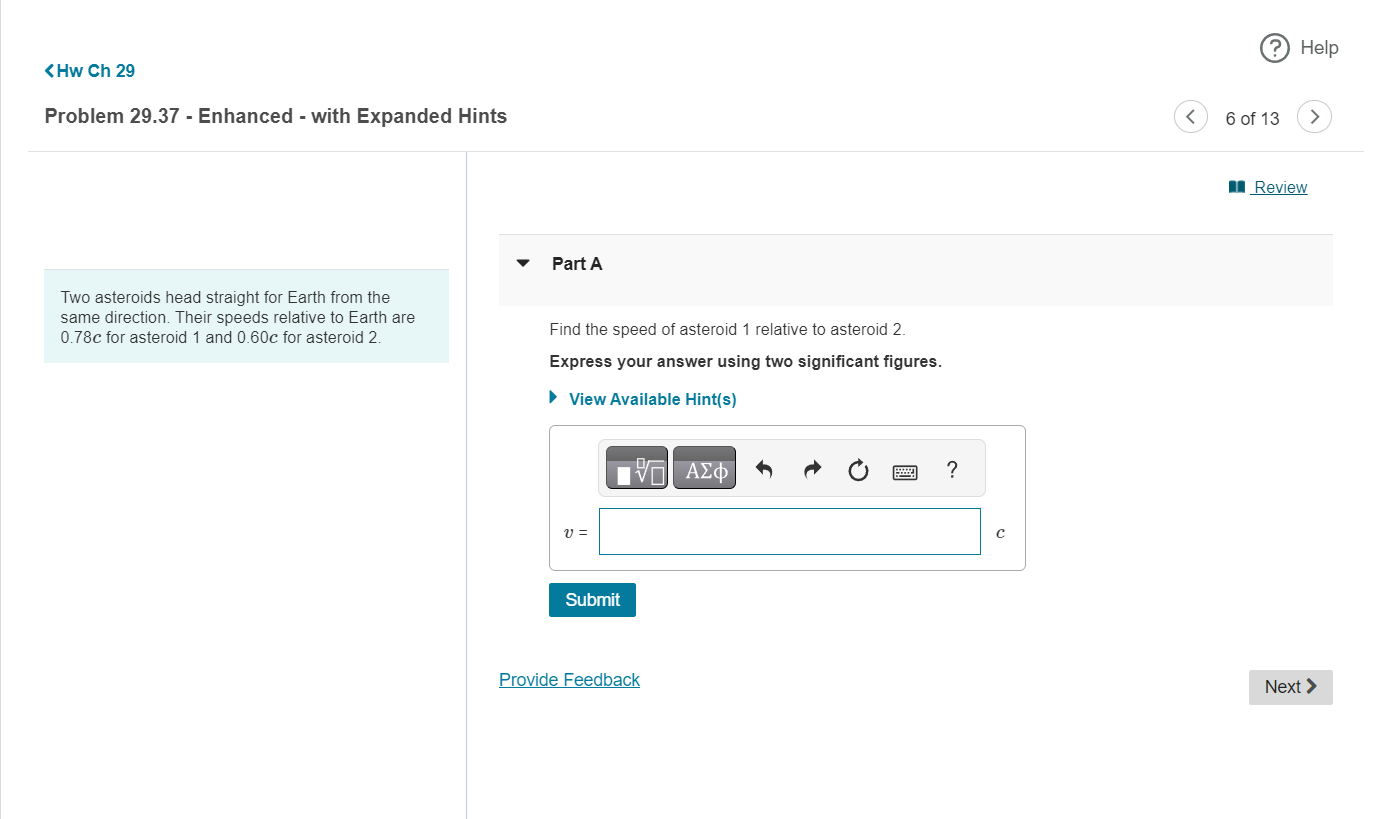Go to next problem with right circle arrow

tap(1314, 116)
